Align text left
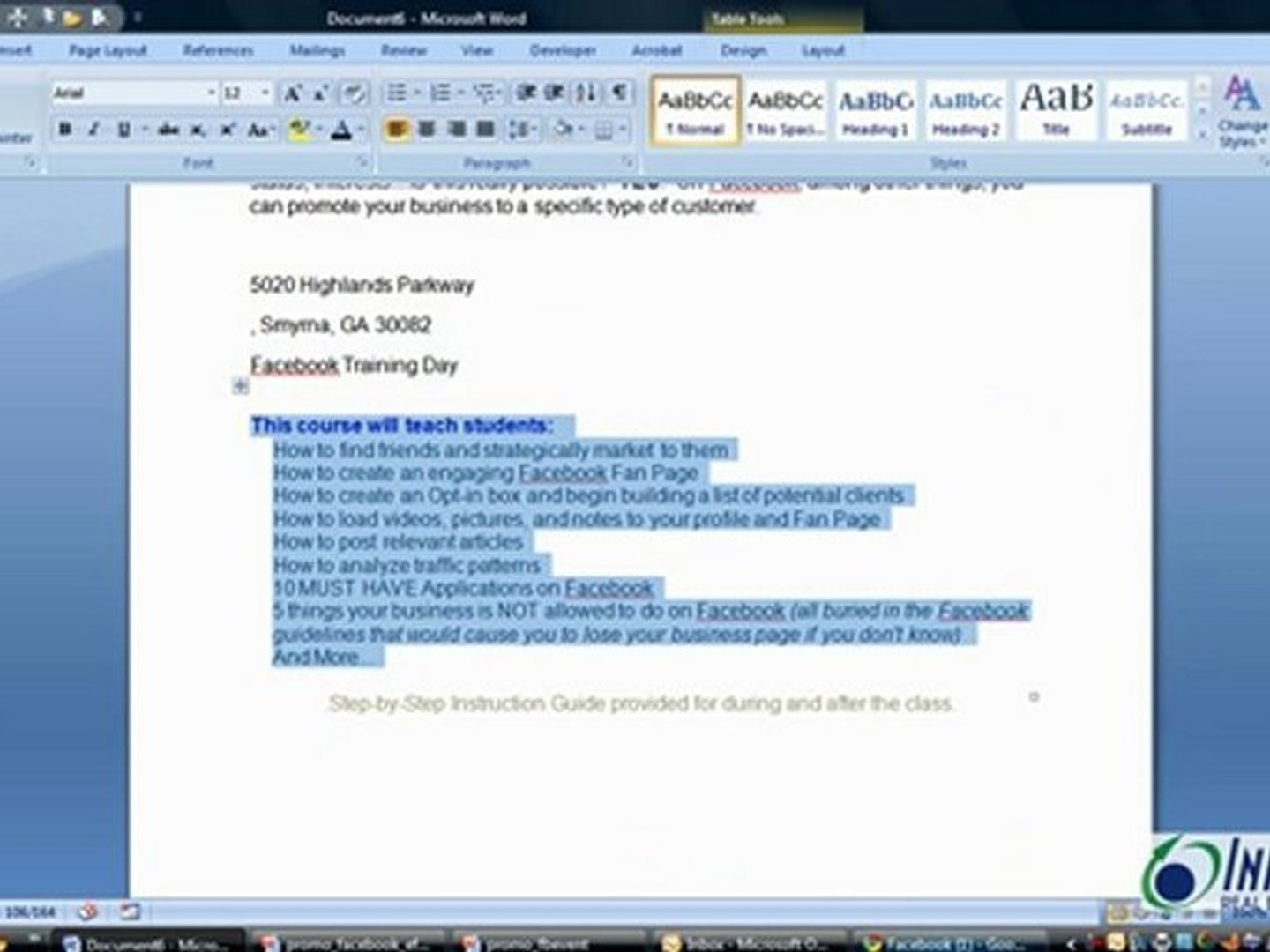This screenshot has width=1270, height=952. pos(397,130)
